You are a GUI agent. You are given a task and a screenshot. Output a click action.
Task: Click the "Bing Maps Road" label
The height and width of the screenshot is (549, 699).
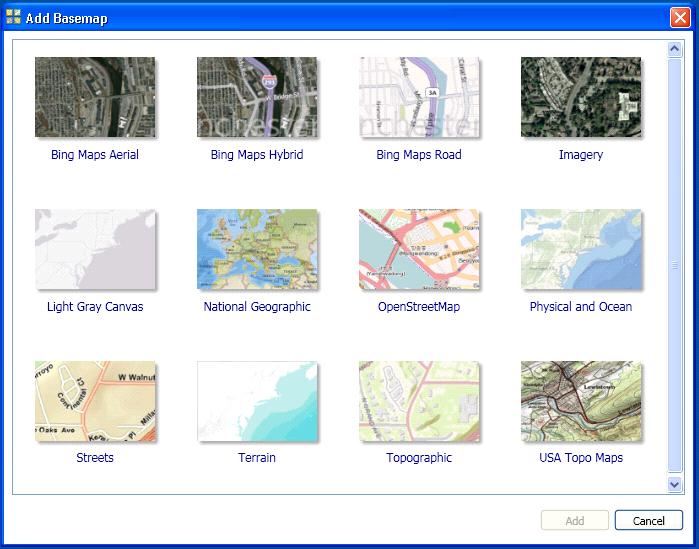coord(419,155)
